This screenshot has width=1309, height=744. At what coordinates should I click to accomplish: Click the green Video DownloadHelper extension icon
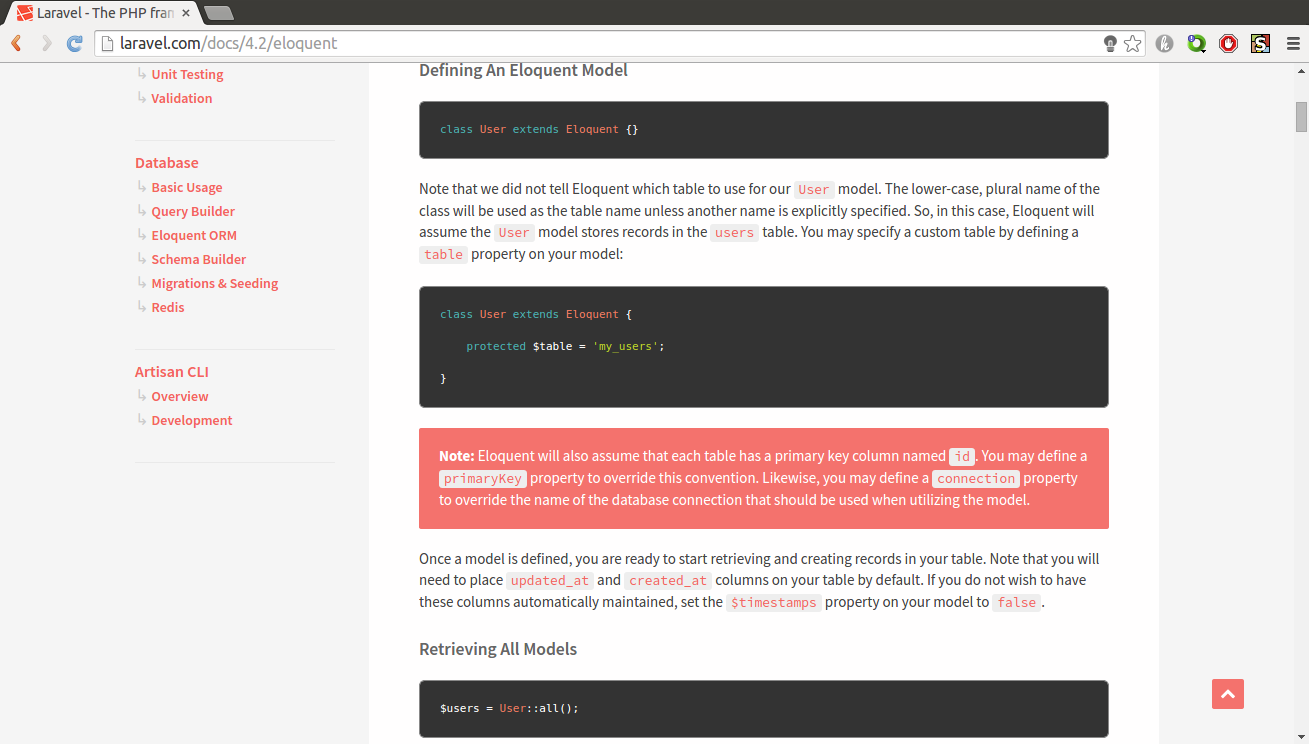point(1196,43)
